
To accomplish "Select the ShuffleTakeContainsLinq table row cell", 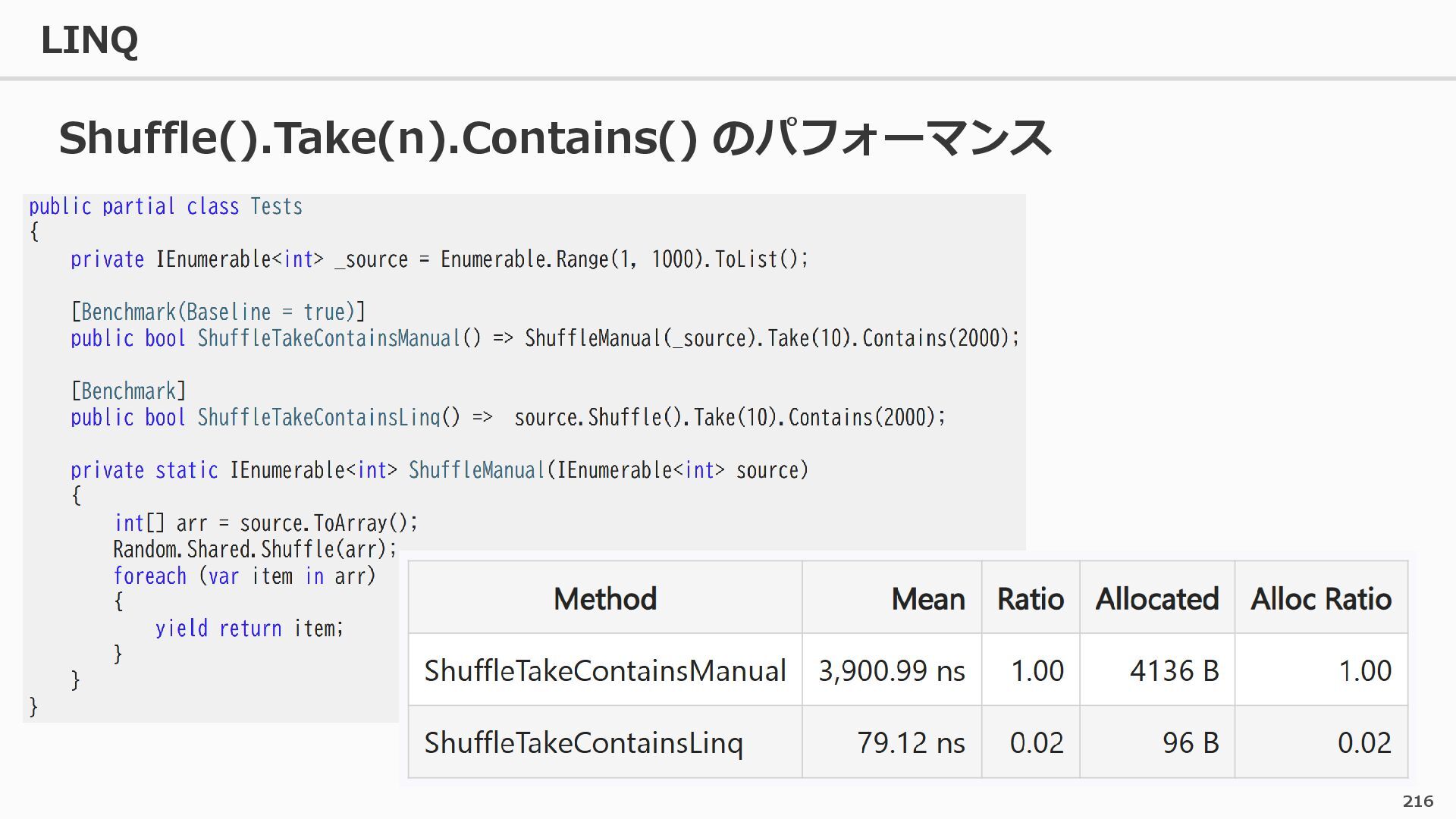I will point(583,742).
